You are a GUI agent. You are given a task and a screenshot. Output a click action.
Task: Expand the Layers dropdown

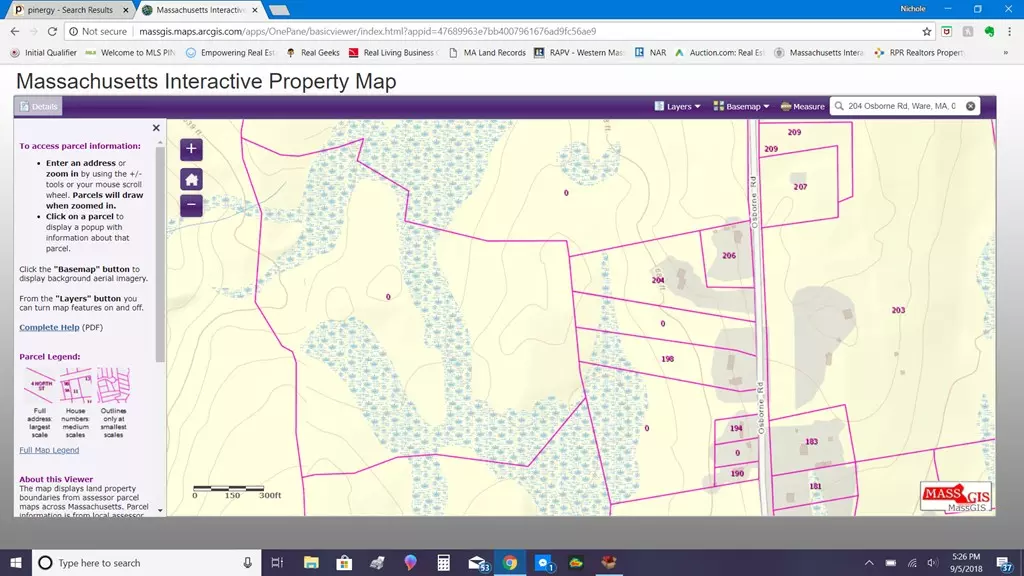click(x=677, y=106)
